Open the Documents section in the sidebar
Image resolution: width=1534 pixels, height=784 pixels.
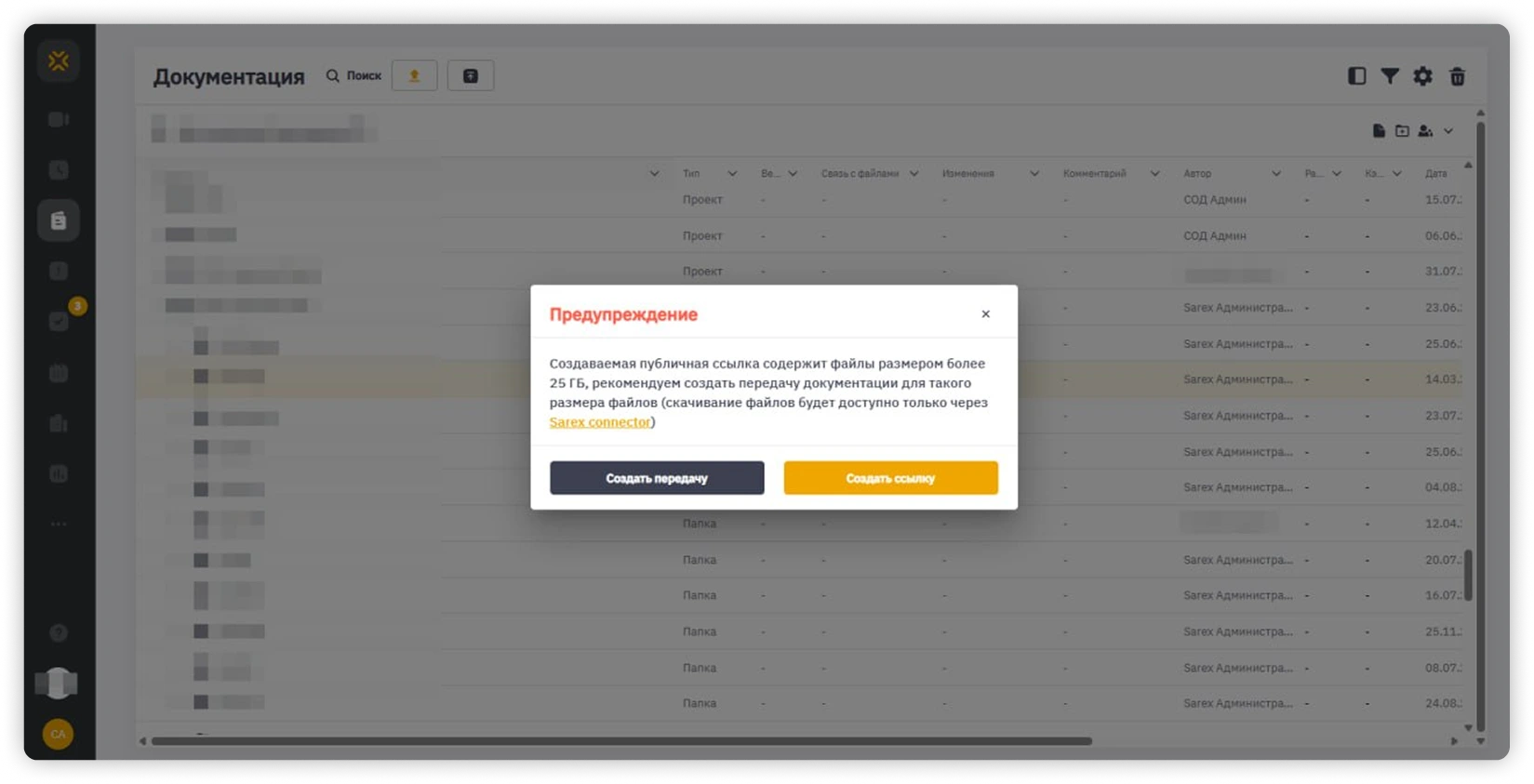59,220
